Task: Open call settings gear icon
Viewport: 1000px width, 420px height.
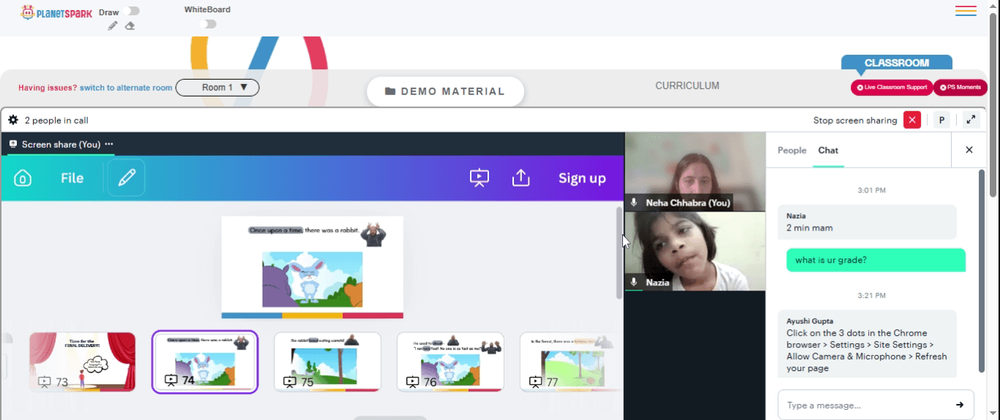Action: click(13, 120)
